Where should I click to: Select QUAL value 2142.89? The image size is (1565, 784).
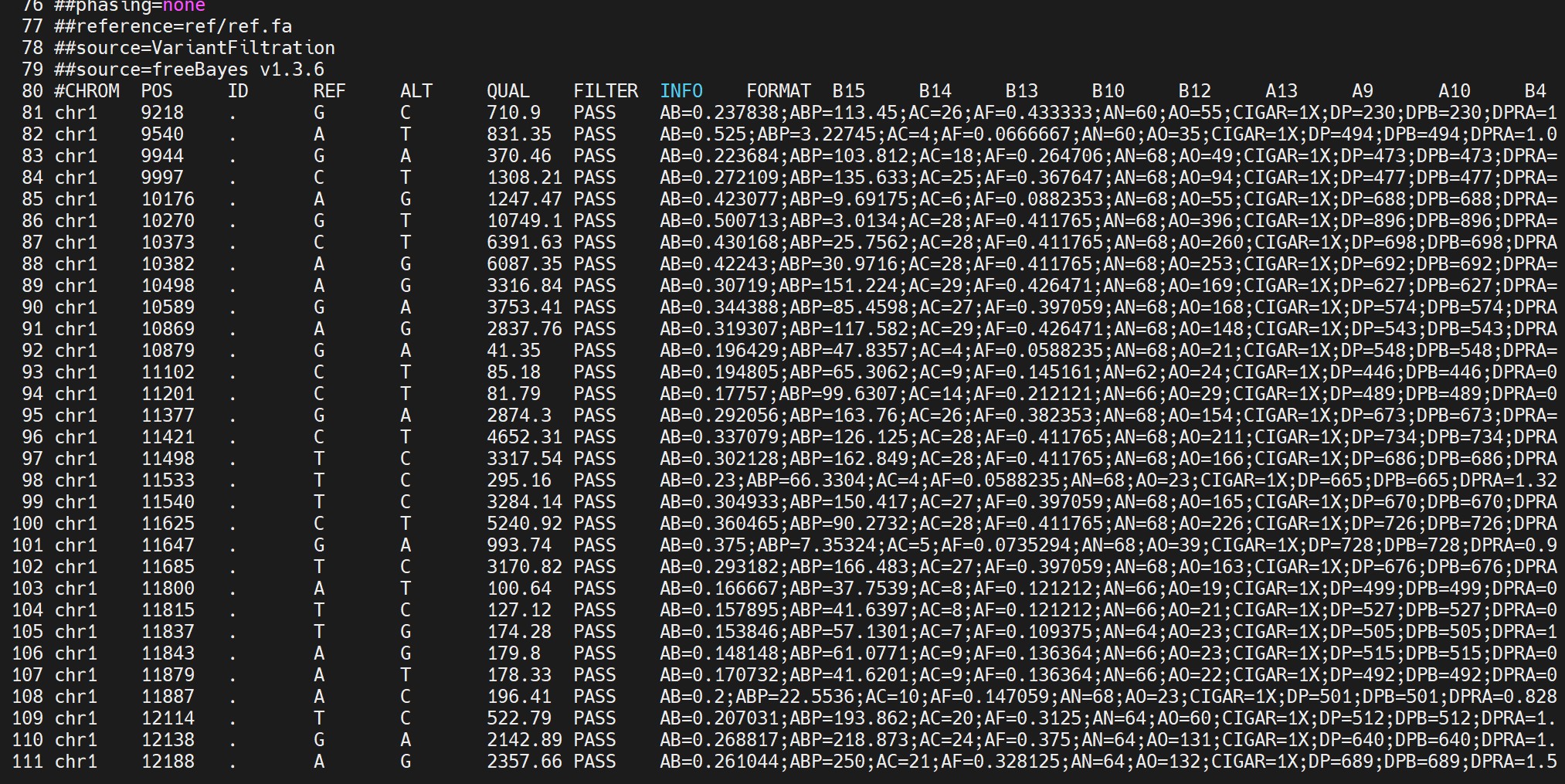point(524,740)
